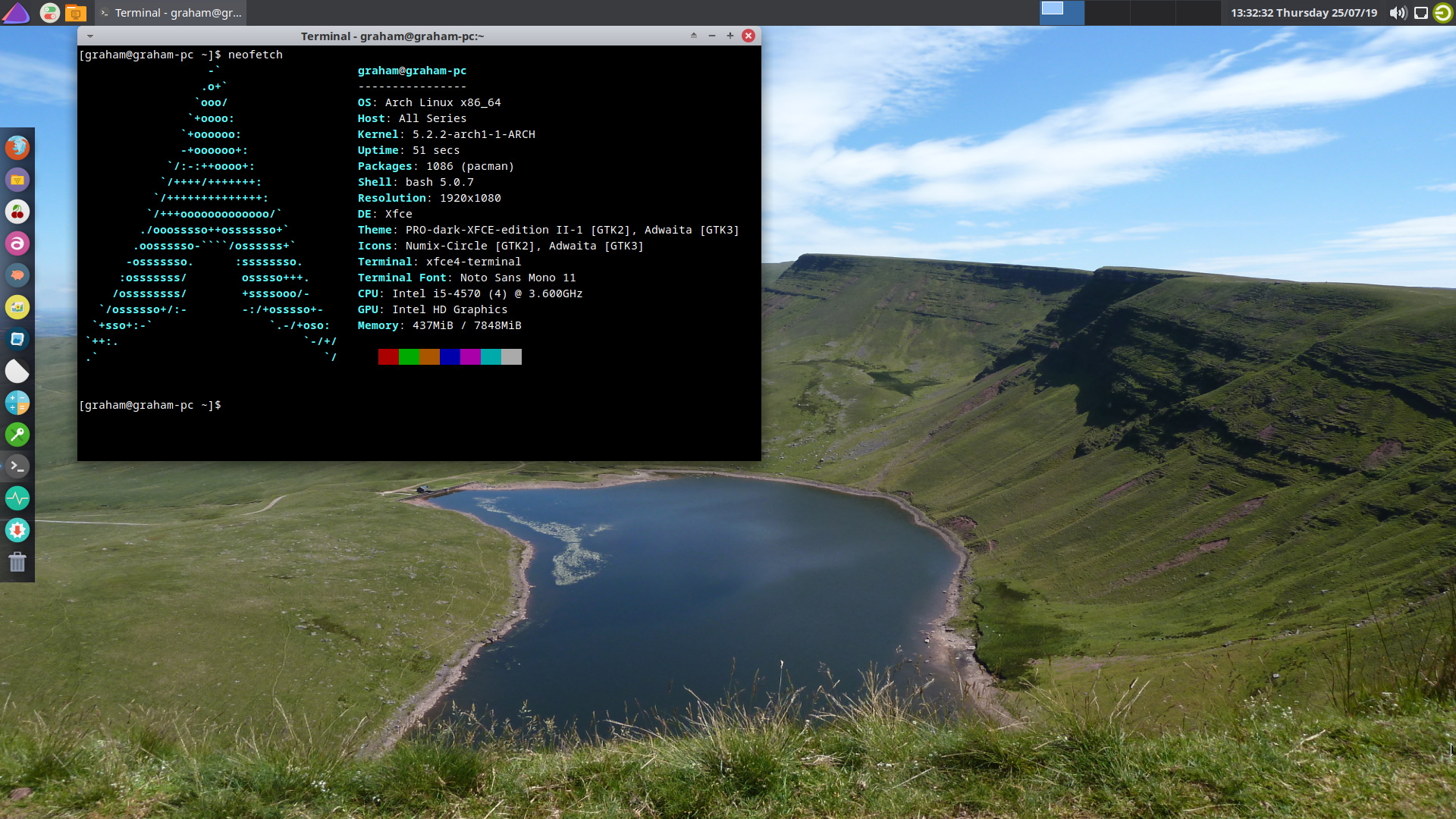This screenshot has height=819, width=1456.
Task: Click the terminal launcher in the dock
Action: [17, 466]
